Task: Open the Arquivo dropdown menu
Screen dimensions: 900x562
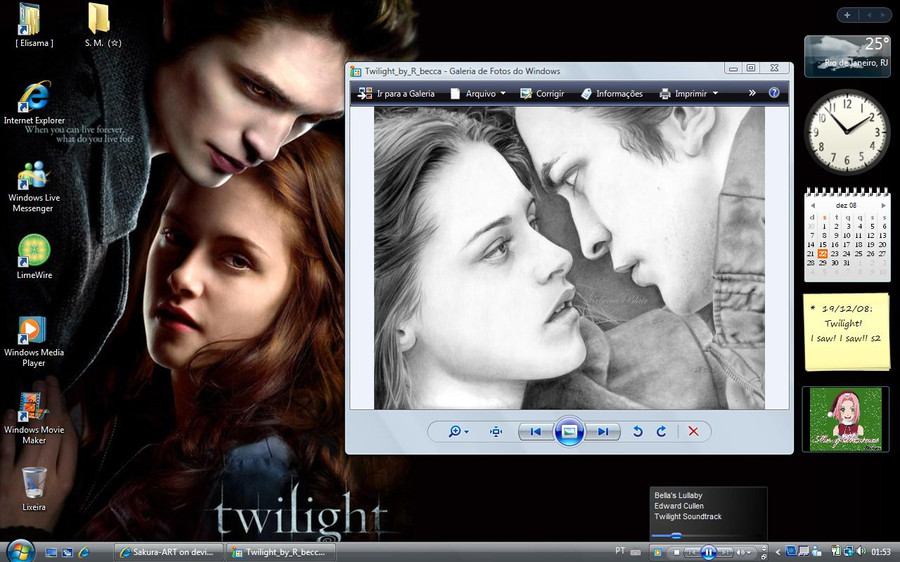Action: point(478,94)
